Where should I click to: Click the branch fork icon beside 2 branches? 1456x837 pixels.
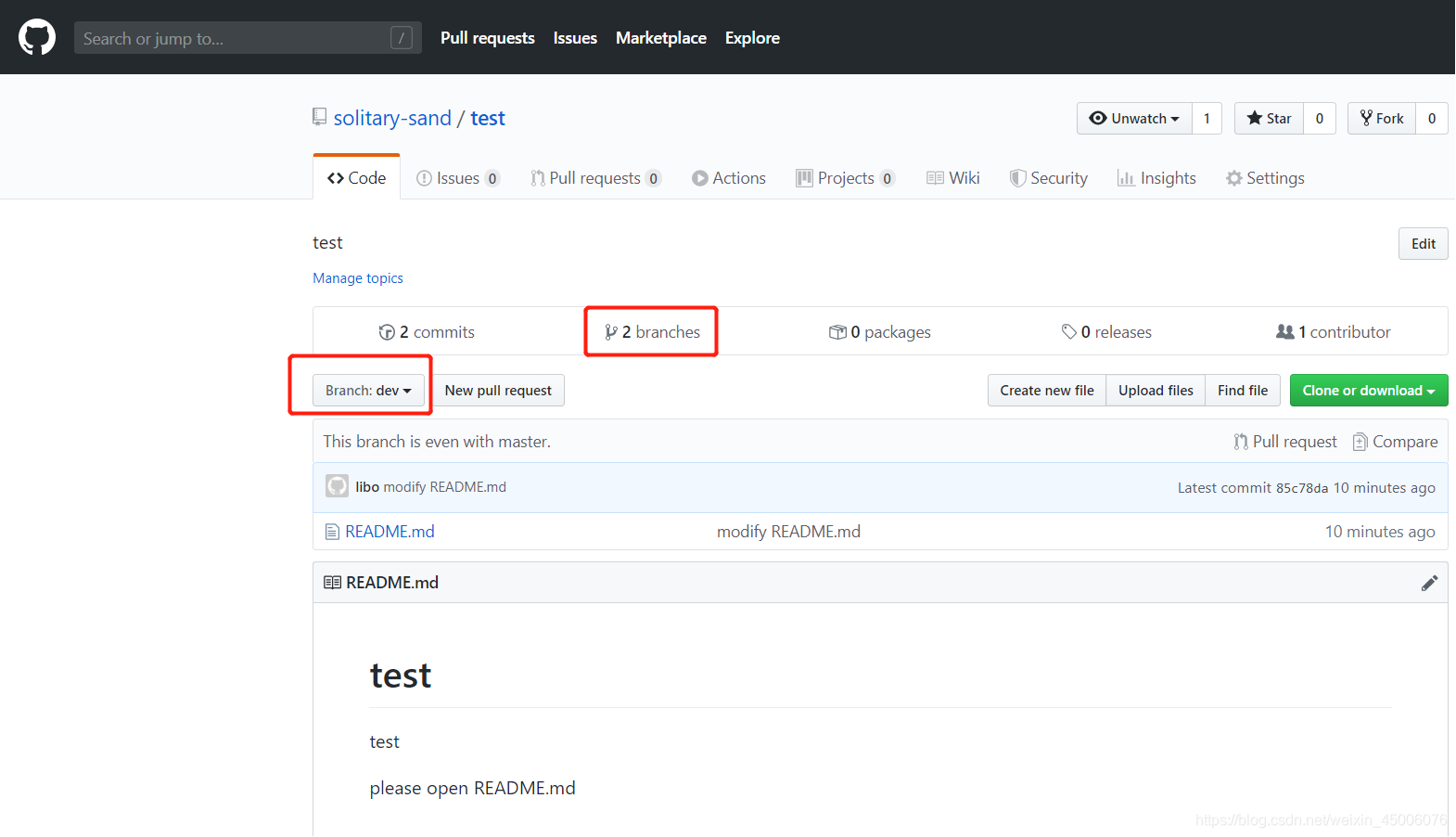pos(611,332)
